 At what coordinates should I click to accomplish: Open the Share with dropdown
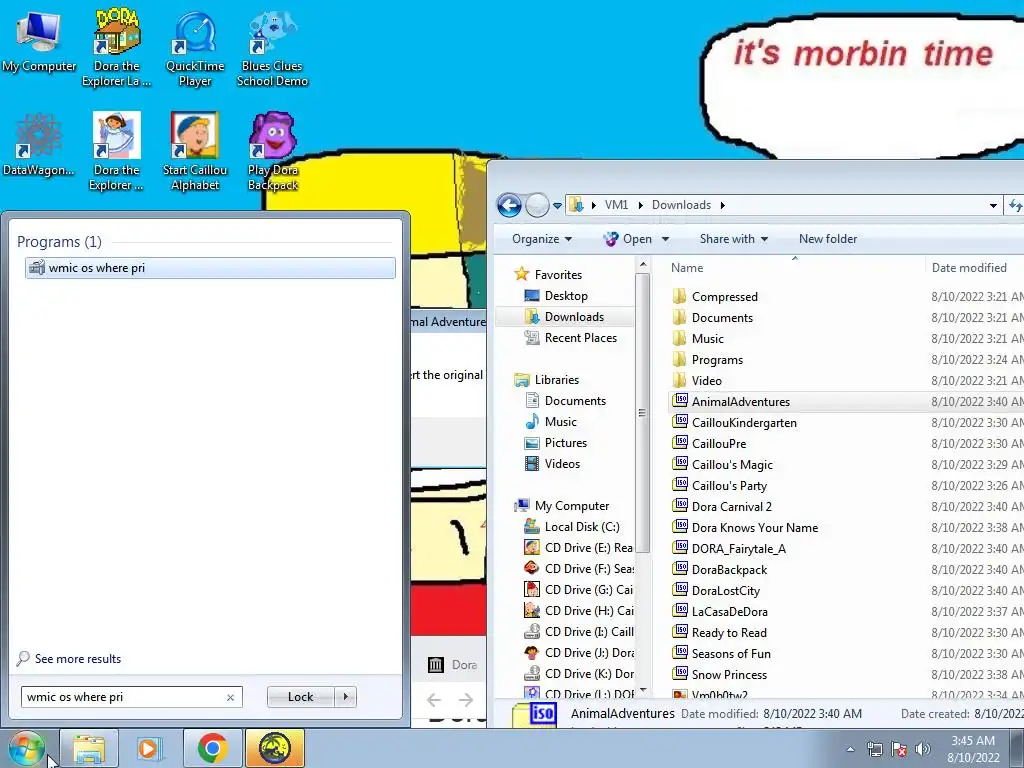click(x=733, y=239)
